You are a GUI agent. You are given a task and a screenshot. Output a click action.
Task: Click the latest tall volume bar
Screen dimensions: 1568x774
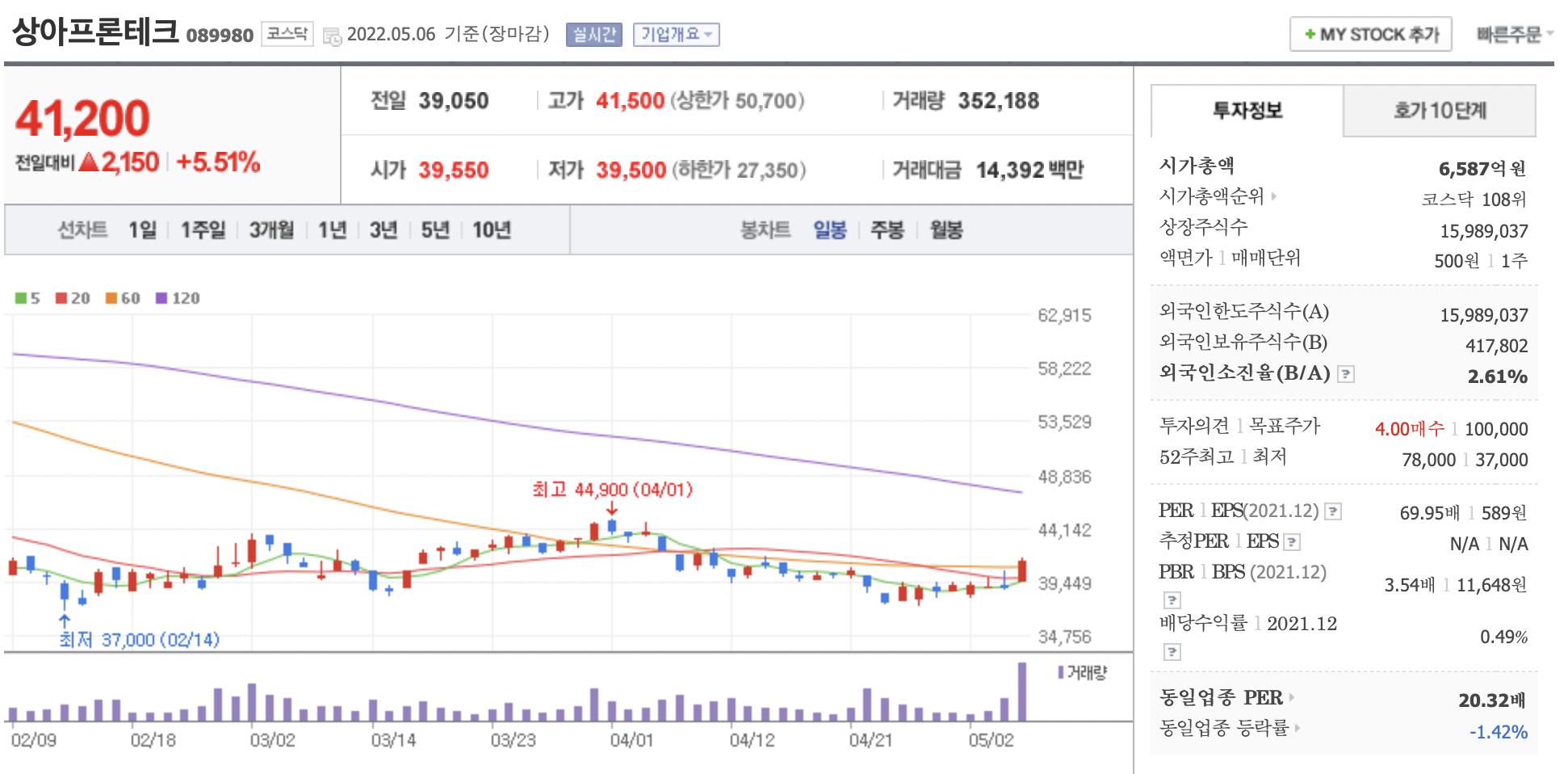pyautogui.click(x=1022, y=692)
